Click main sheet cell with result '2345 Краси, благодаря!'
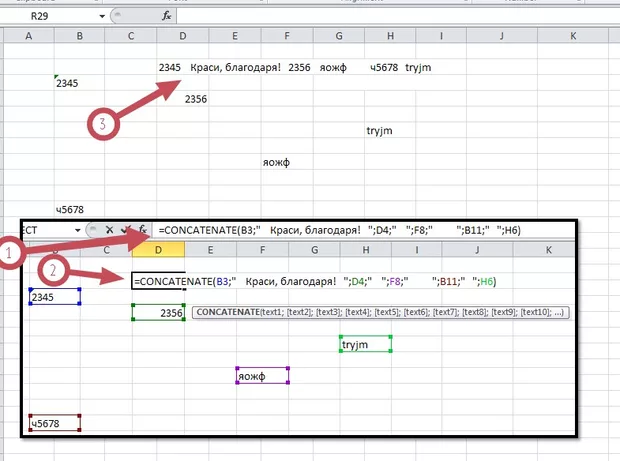Image resolution: width=620 pixels, height=461 pixels. 183,67
